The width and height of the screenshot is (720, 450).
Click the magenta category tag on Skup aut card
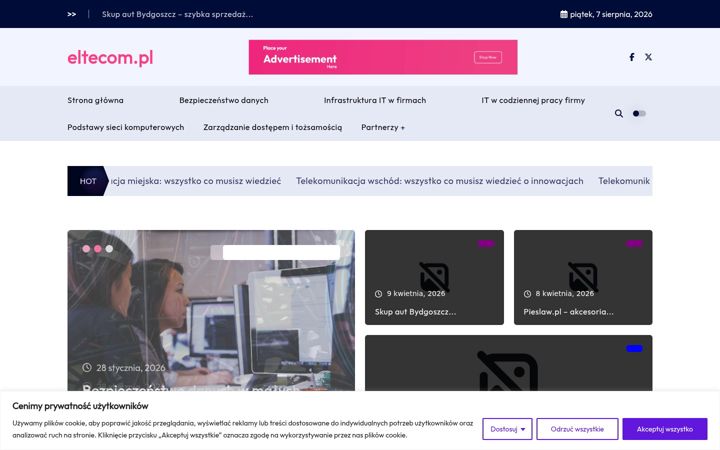pyautogui.click(x=486, y=243)
